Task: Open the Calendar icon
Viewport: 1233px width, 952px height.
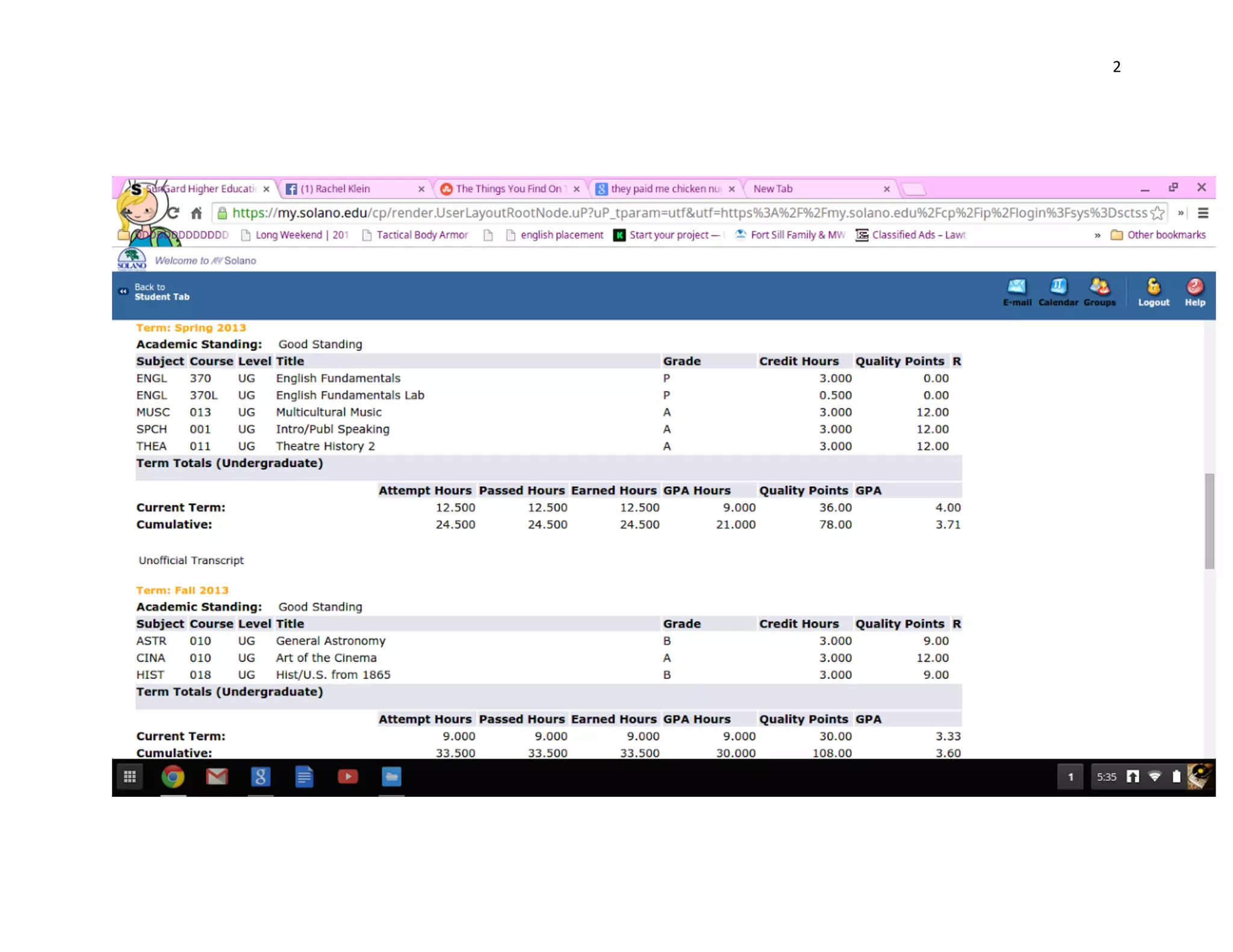Action: tap(1058, 292)
